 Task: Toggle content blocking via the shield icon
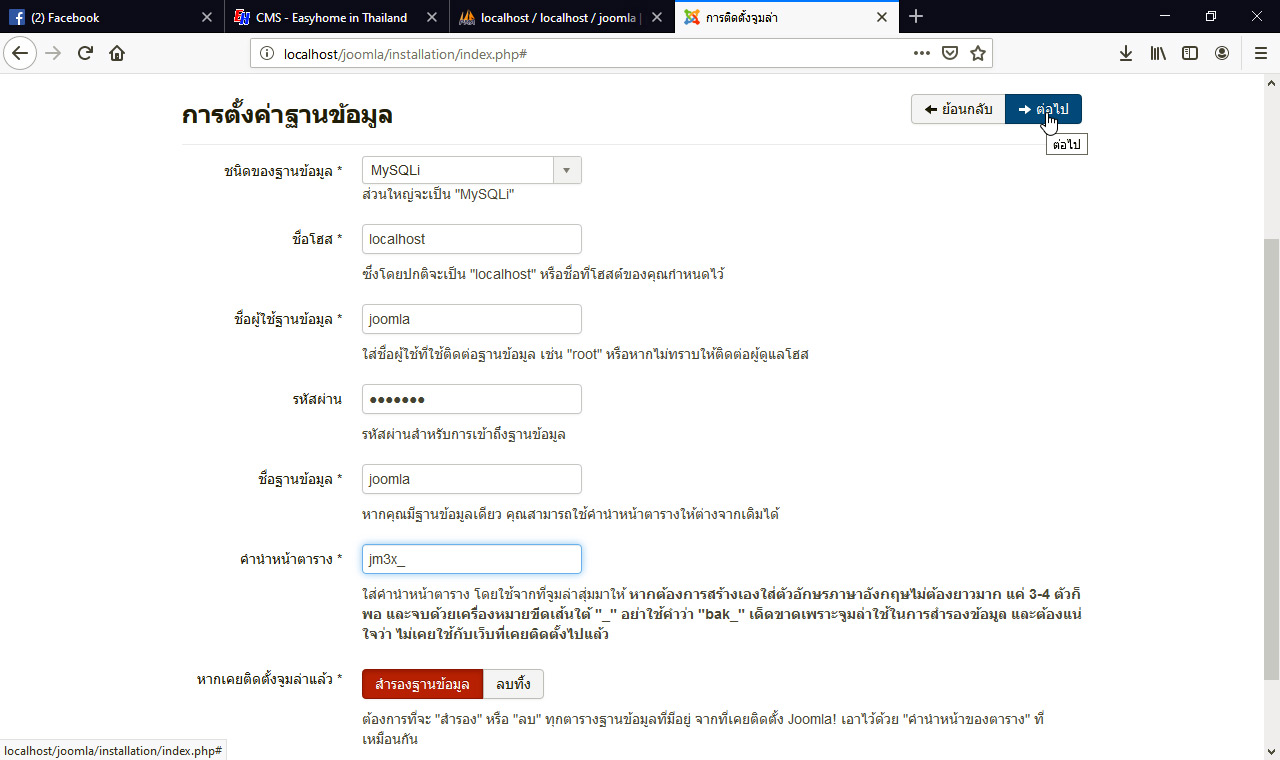point(948,53)
